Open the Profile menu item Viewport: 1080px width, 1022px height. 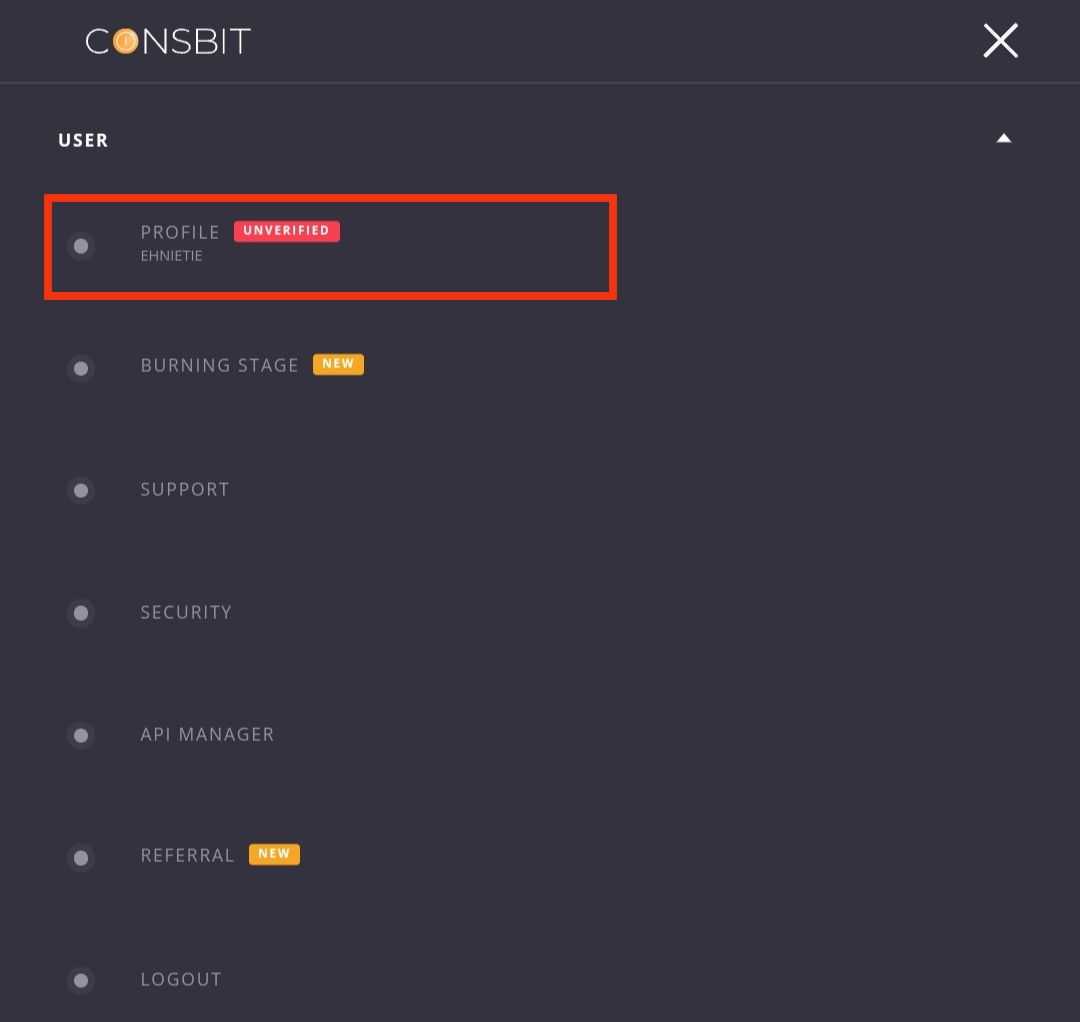(180, 232)
